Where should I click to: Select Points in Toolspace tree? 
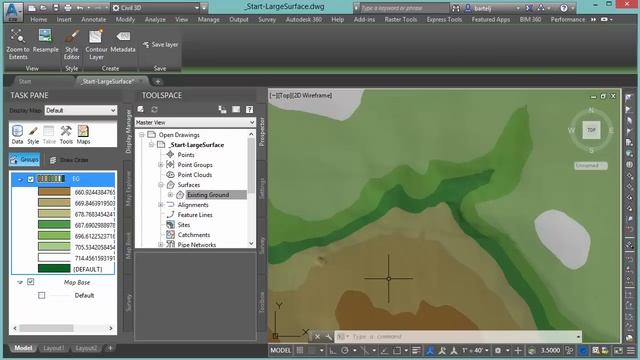click(186, 155)
